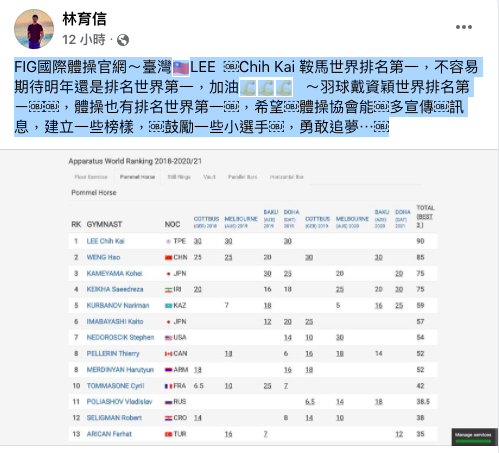Image resolution: width=499 pixels, height=453 pixels.
Task: Click the USA flag beside USA
Action: pos(169,338)
